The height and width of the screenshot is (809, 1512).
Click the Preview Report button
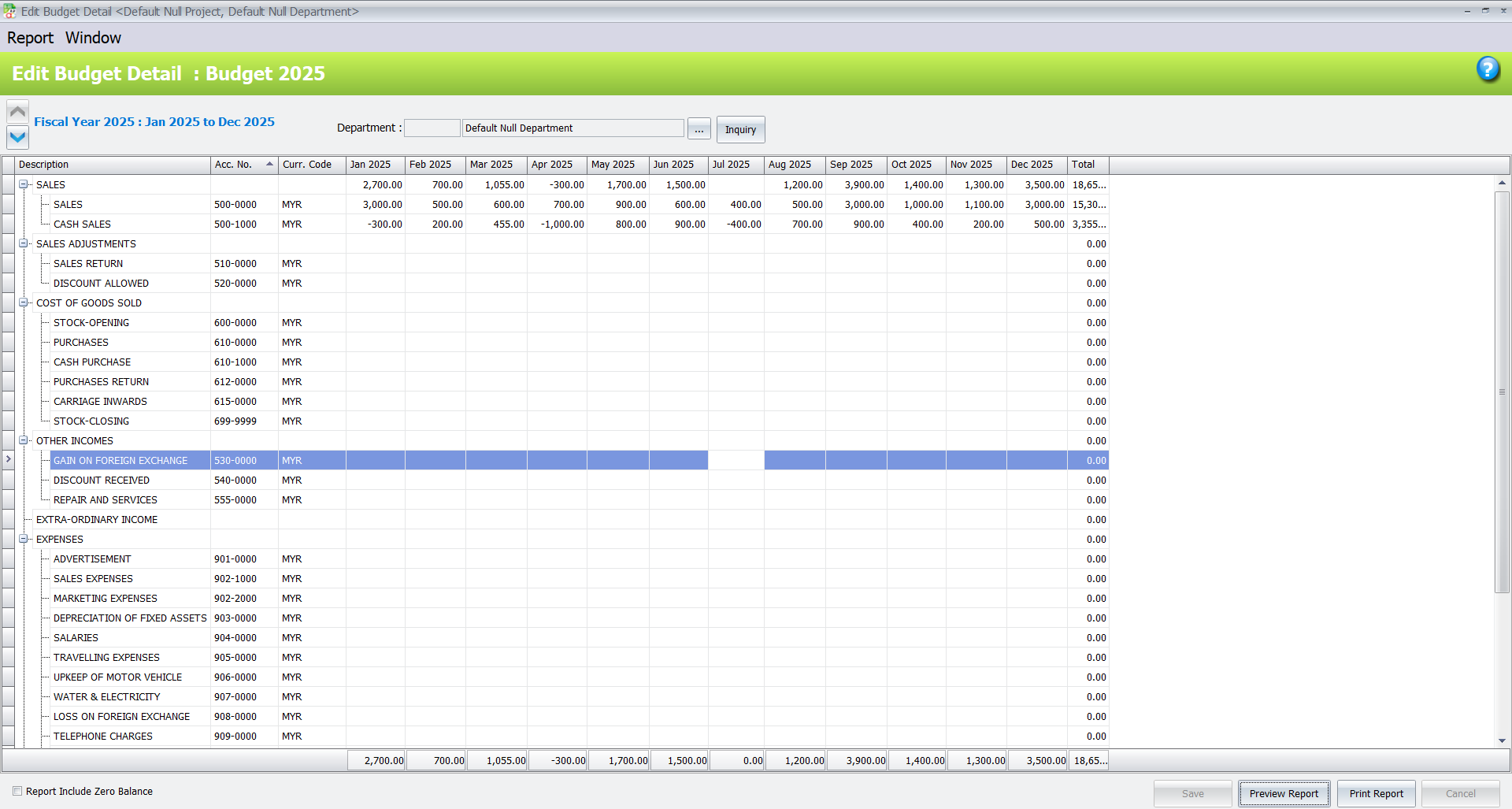(x=1284, y=793)
